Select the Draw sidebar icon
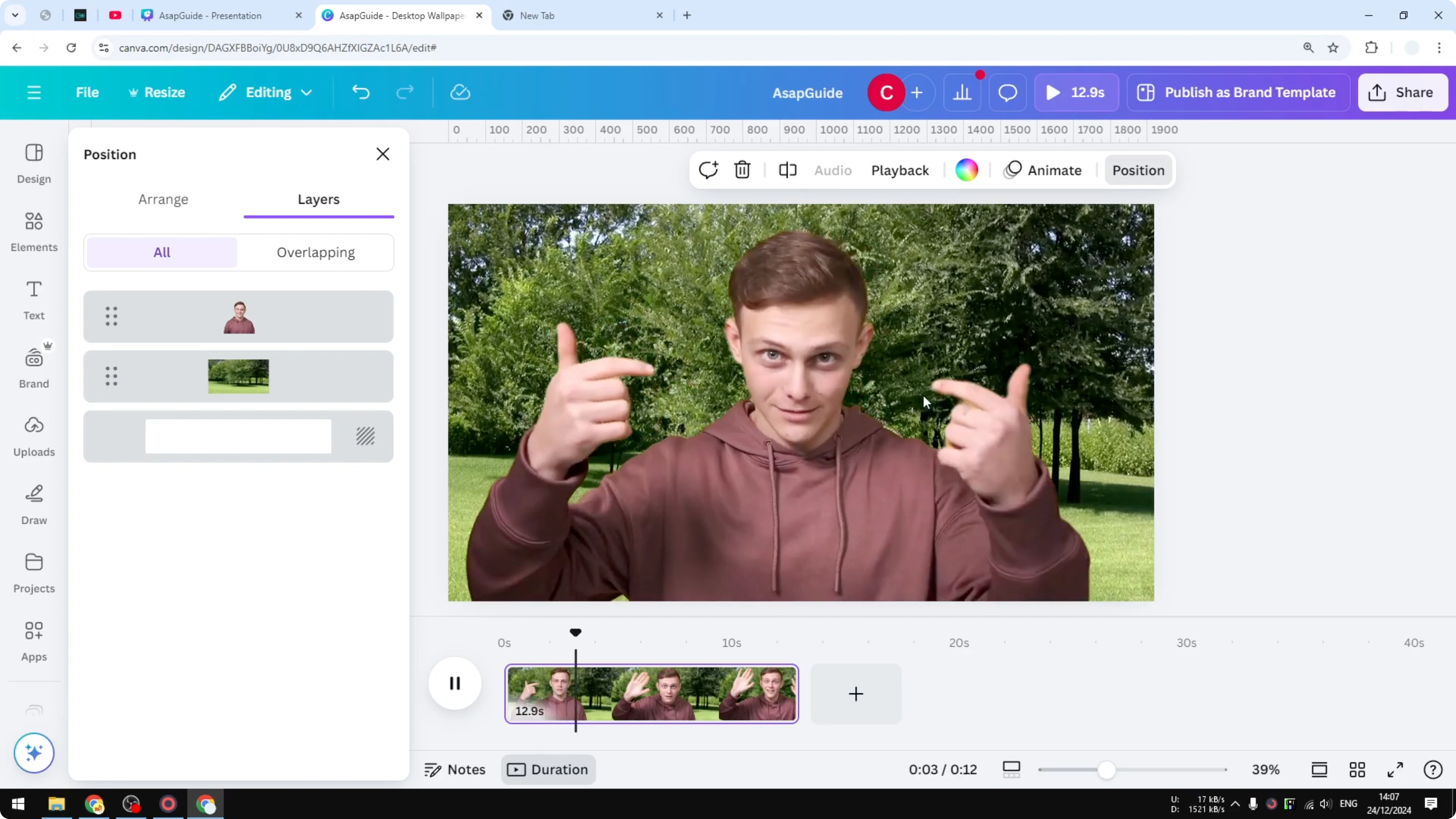This screenshot has width=1456, height=819. tap(33, 503)
